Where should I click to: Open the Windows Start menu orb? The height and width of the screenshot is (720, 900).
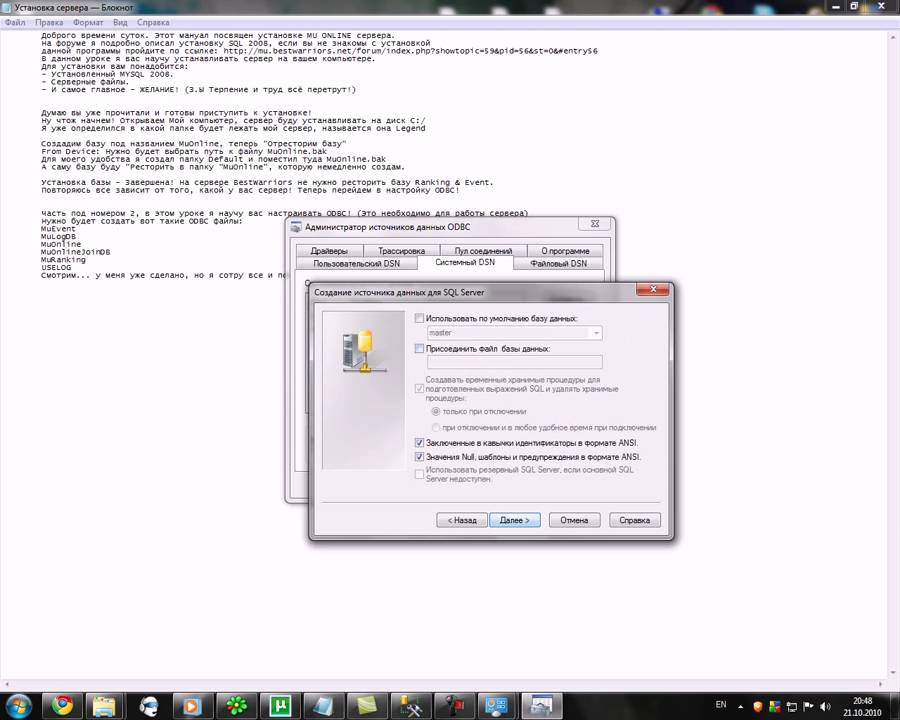[x=19, y=705]
